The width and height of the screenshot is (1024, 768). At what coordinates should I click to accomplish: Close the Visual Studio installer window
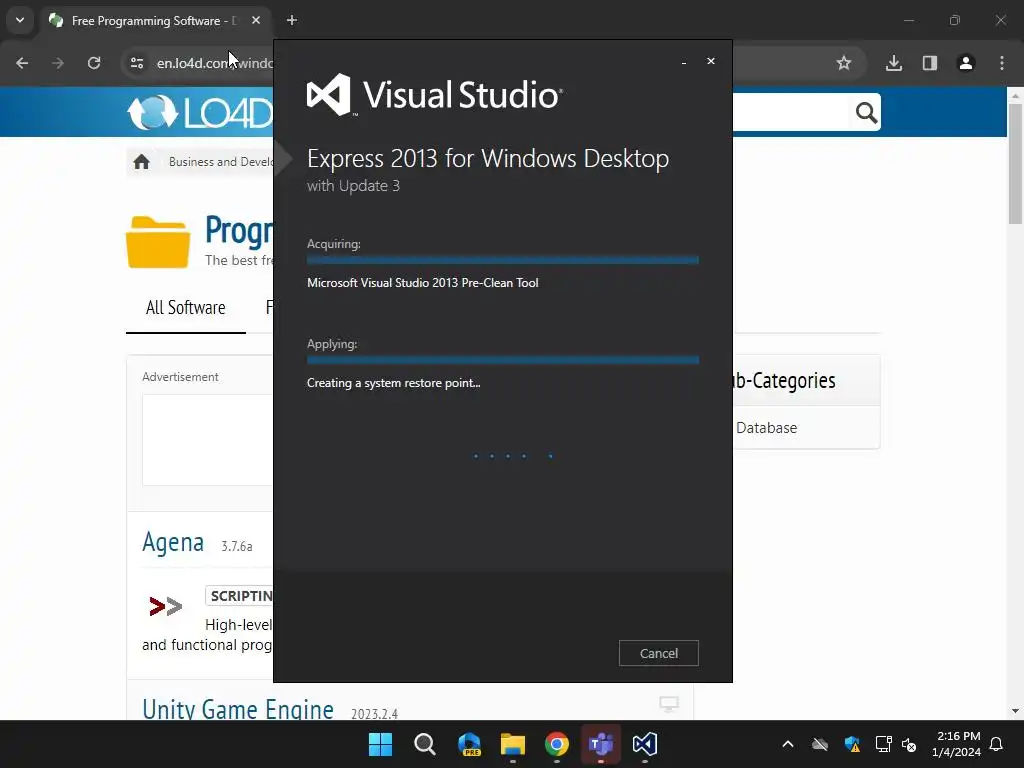[711, 61]
